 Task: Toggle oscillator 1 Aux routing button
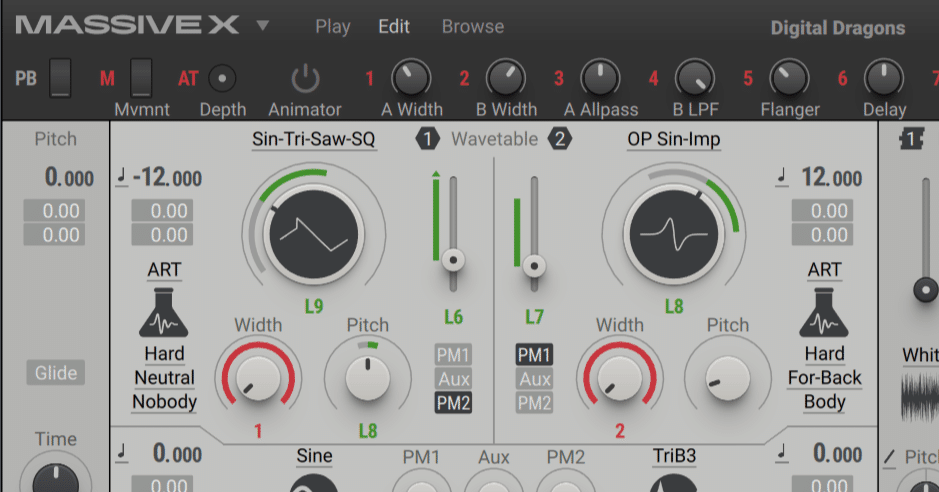click(x=453, y=379)
